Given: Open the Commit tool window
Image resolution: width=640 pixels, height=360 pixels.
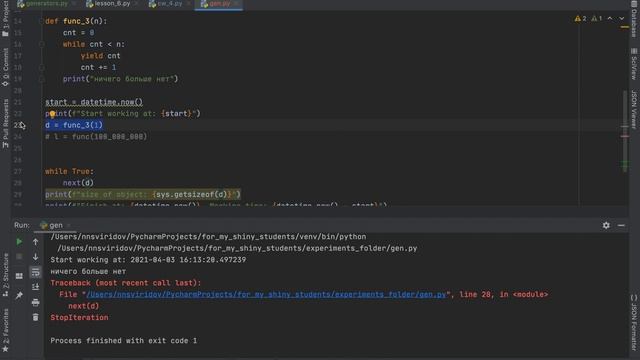Looking at the screenshot, I should [5, 67].
